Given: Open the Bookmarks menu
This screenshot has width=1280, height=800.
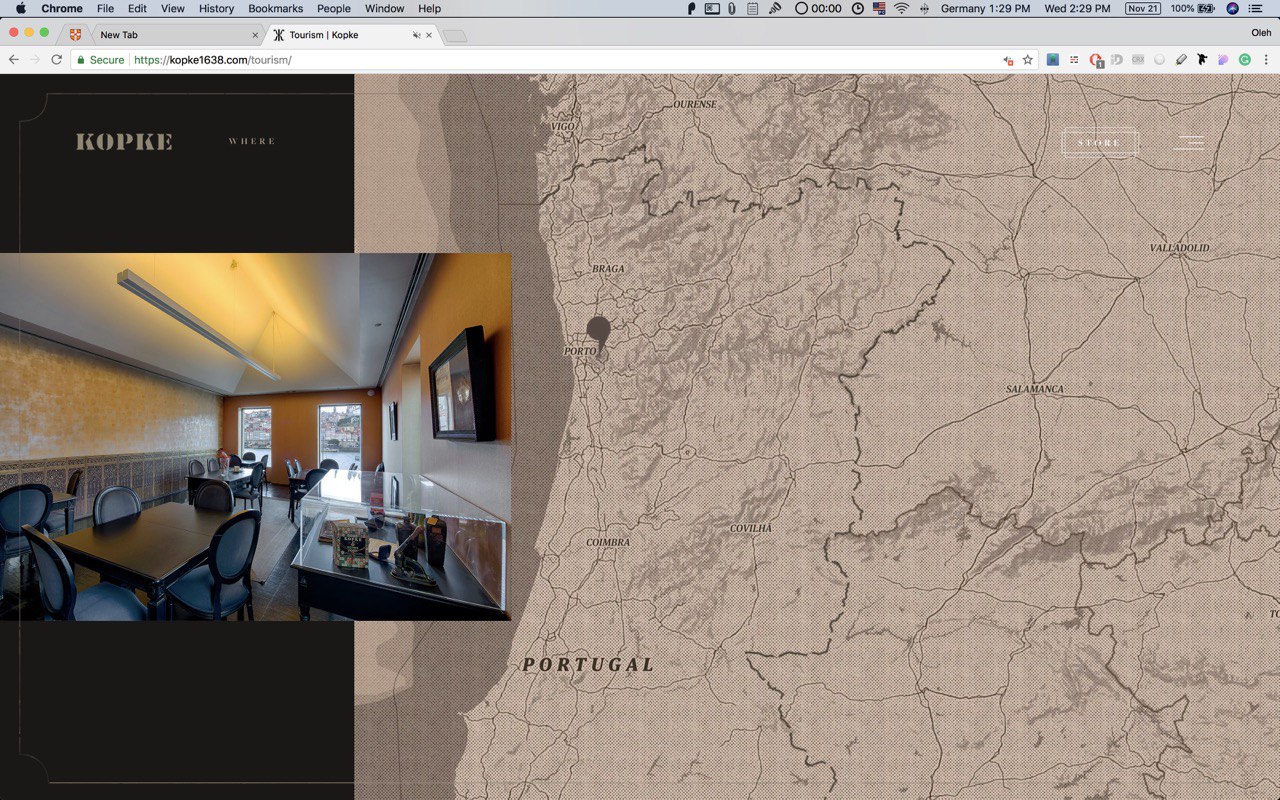Looking at the screenshot, I should coord(275,8).
